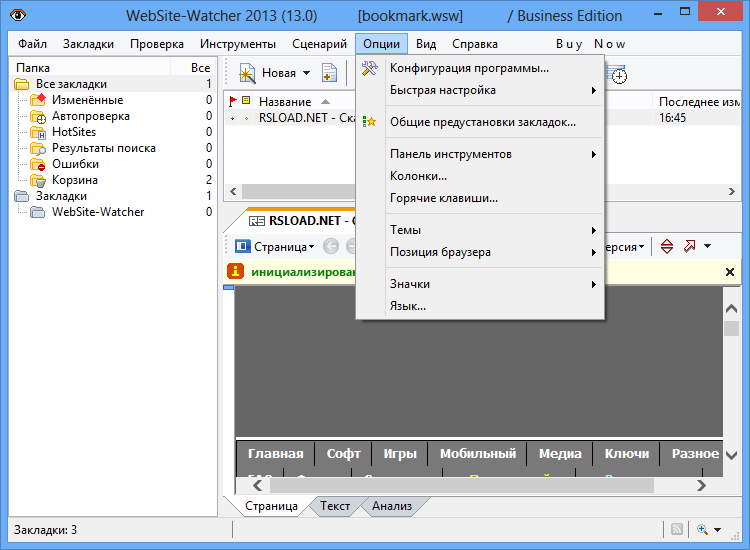The width and height of the screenshot is (750, 550).
Task: Open the Сценарий menu
Action: [x=320, y=44]
